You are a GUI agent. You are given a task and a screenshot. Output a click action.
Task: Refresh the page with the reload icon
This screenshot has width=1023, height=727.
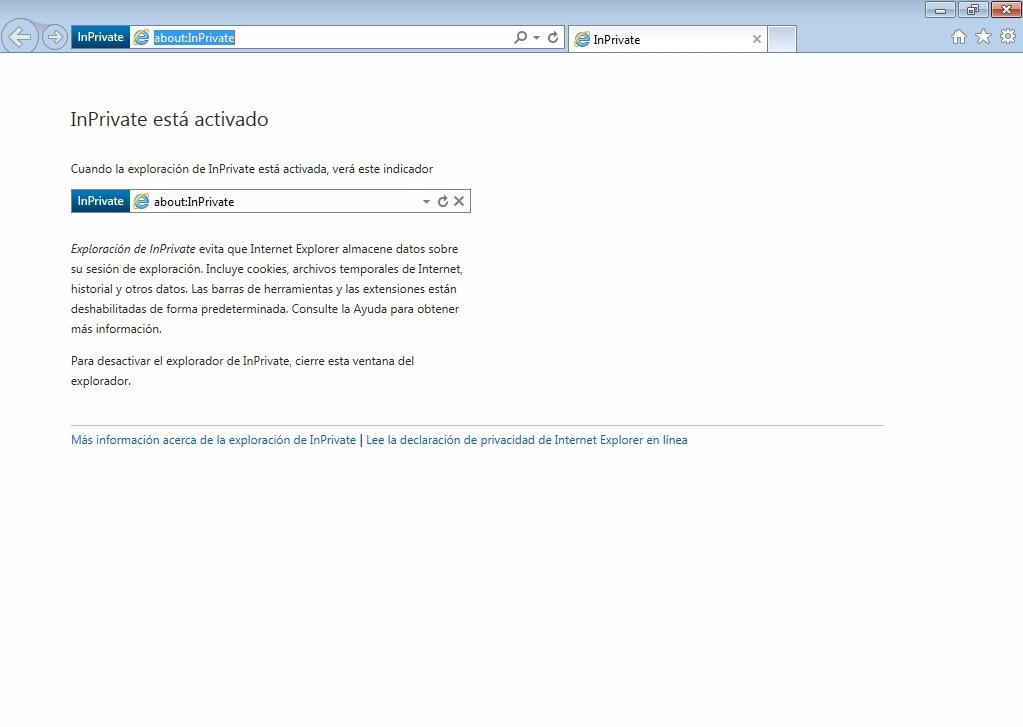coord(553,37)
